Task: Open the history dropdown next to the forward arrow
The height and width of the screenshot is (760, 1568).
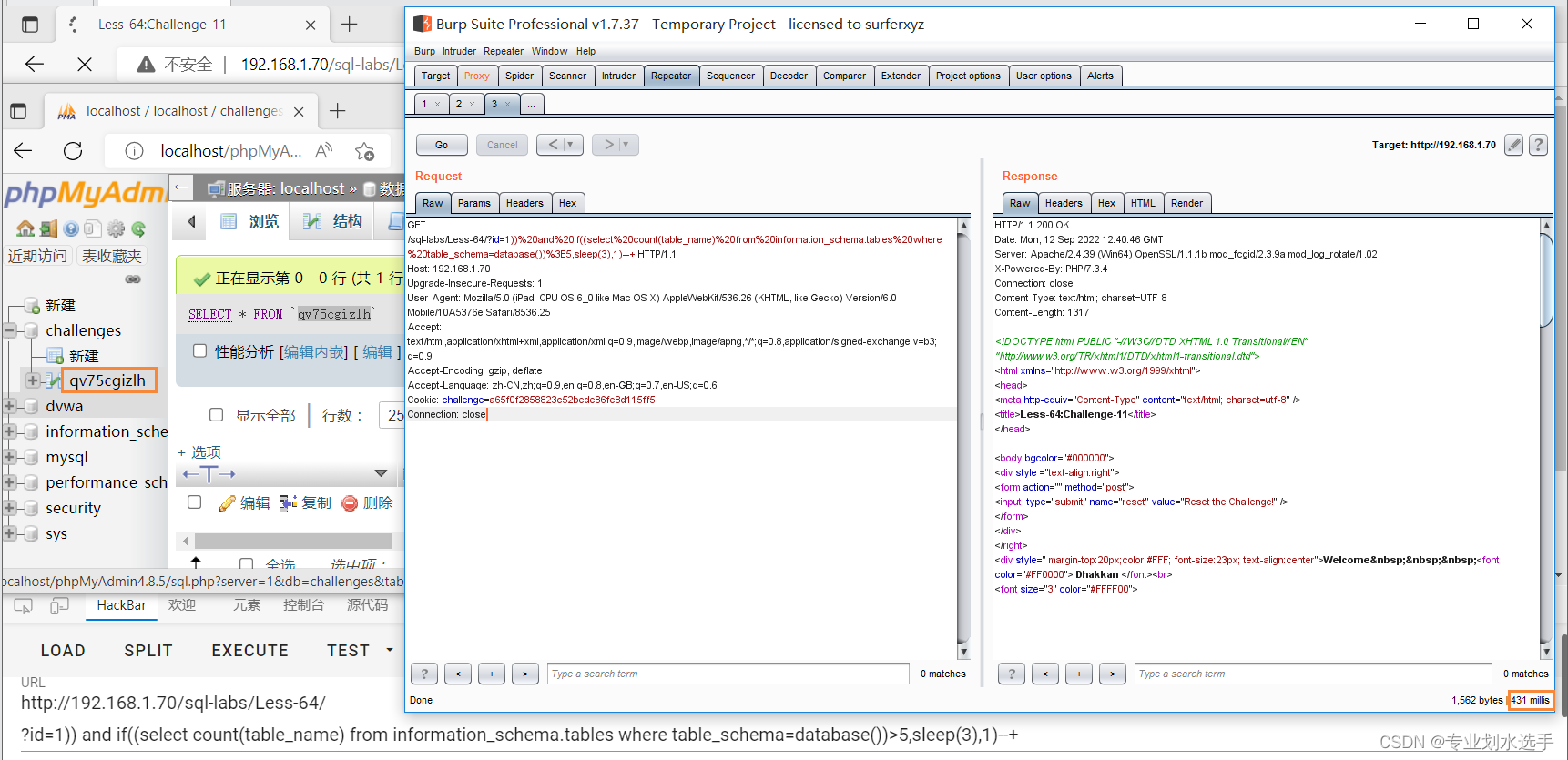Action: (627, 145)
